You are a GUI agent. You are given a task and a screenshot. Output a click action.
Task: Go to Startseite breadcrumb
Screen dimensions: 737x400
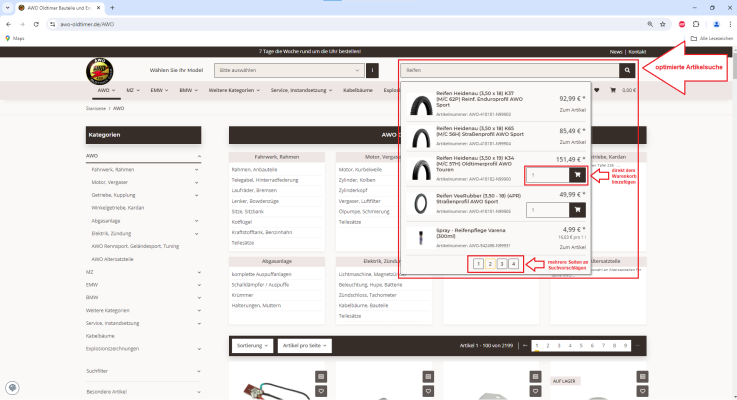(x=95, y=109)
